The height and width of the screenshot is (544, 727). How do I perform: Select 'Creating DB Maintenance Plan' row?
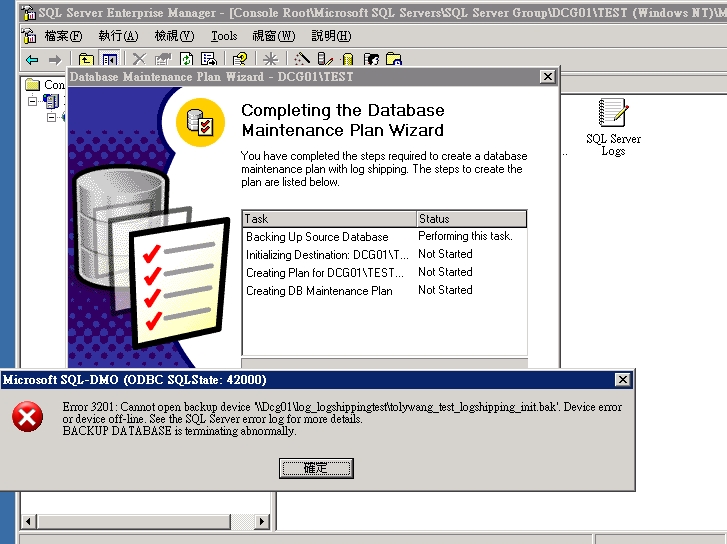[384, 291]
